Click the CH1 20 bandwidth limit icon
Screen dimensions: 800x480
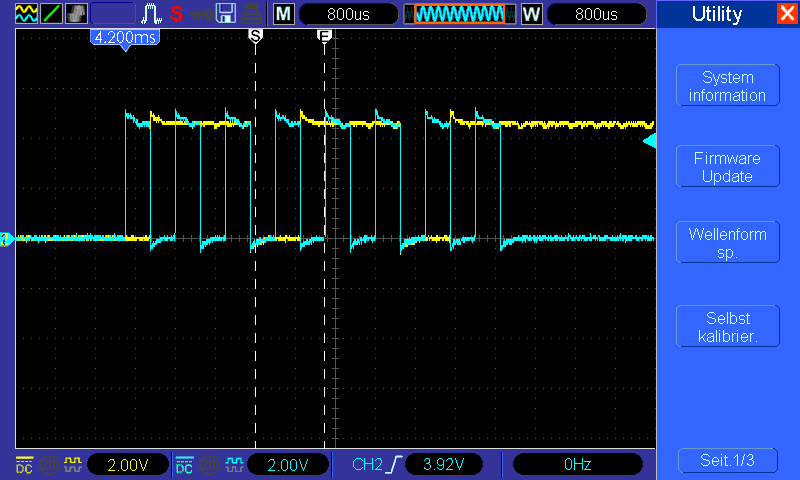pos(49,464)
